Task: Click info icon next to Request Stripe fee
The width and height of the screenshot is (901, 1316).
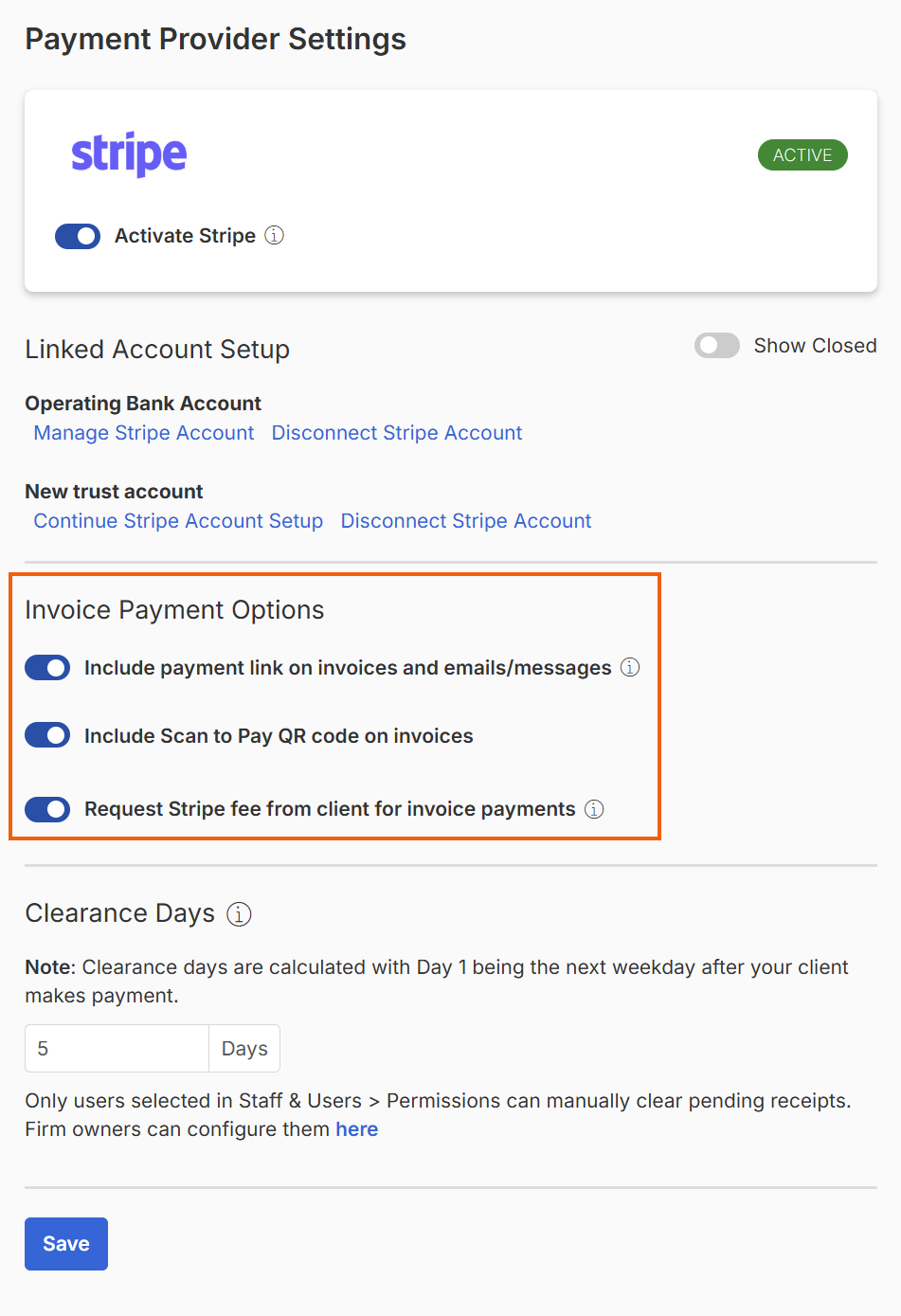Action: click(x=594, y=809)
